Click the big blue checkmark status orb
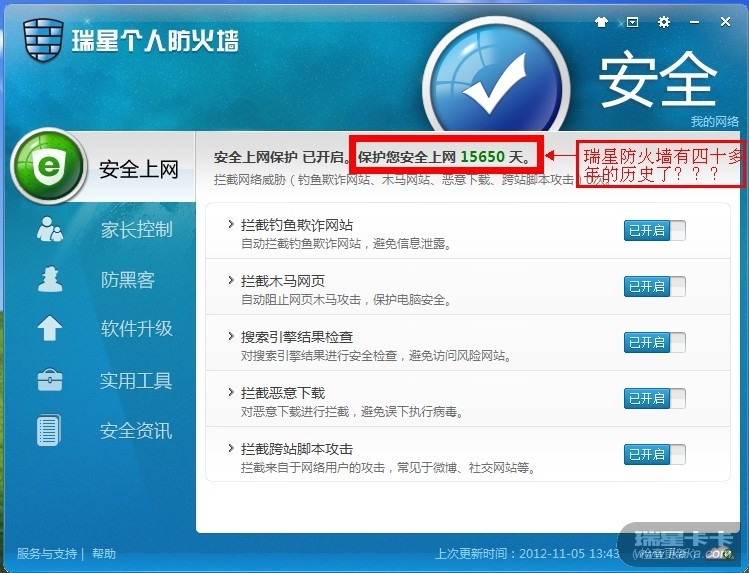This screenshot has height=573, width=749. 496,85
